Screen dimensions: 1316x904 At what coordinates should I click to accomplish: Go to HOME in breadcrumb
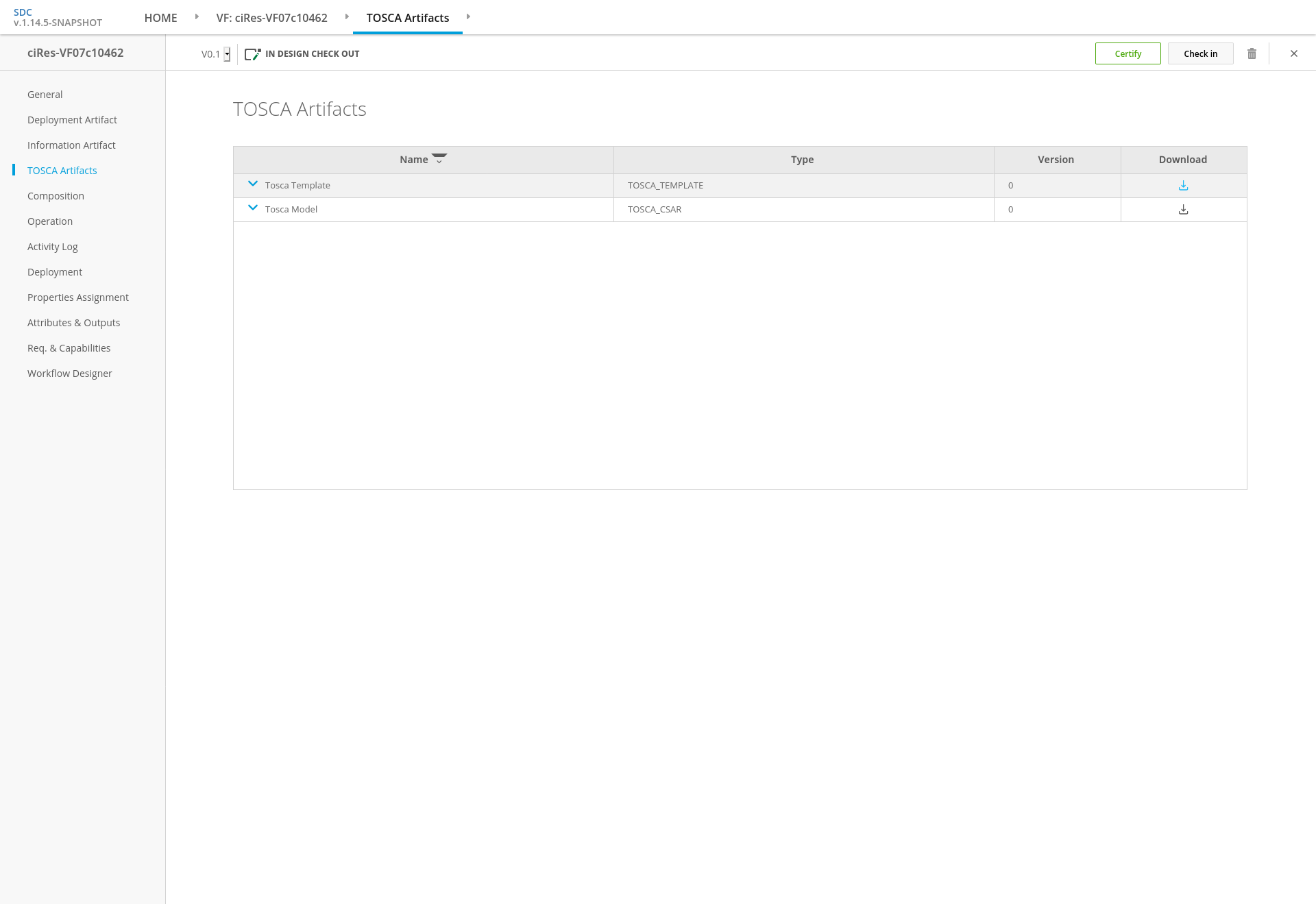160,18
